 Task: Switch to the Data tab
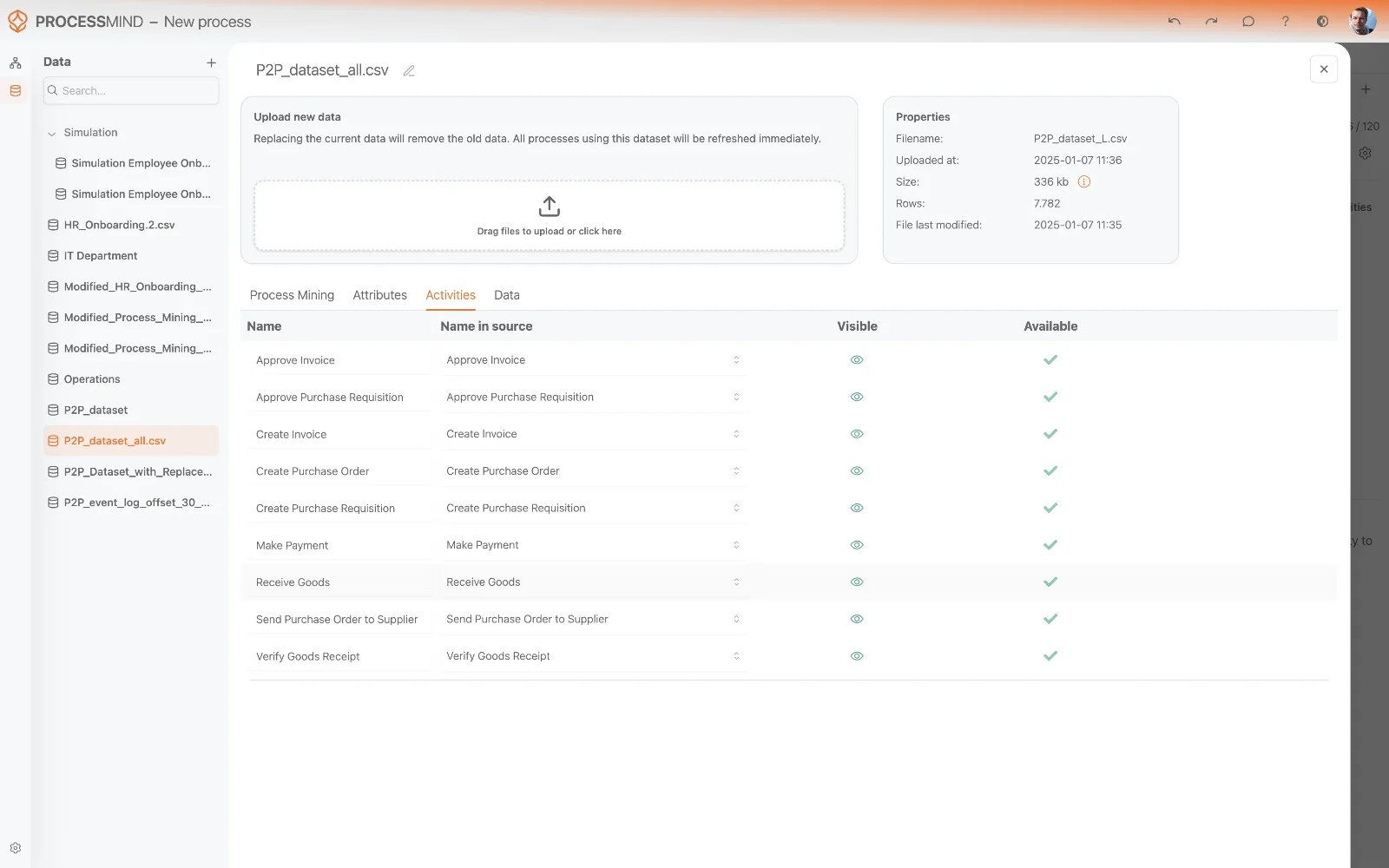(x=507, y=295)
